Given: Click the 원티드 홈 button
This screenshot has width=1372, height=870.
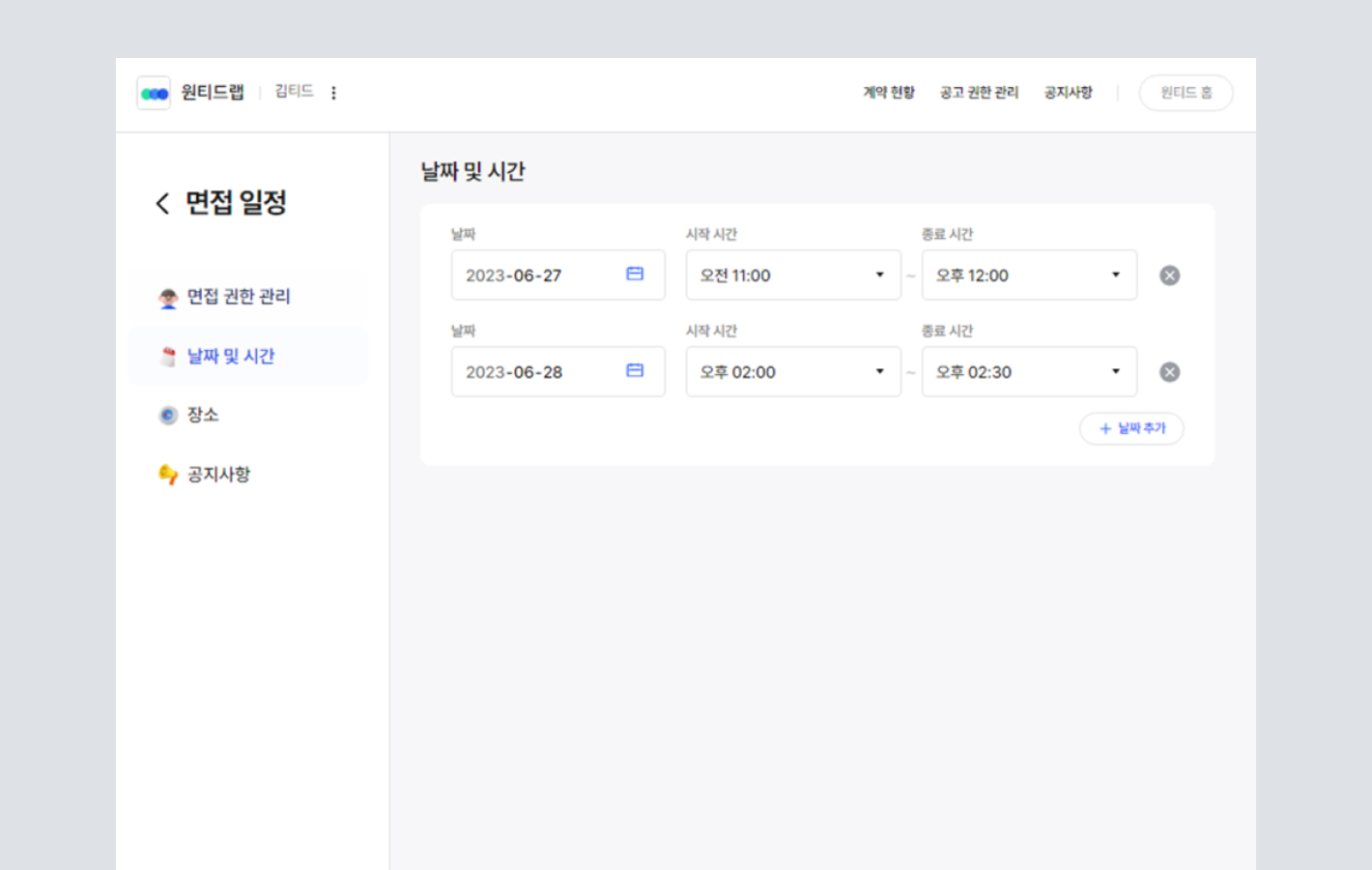Looking at the screenshot, I should tap(1186, 93).
